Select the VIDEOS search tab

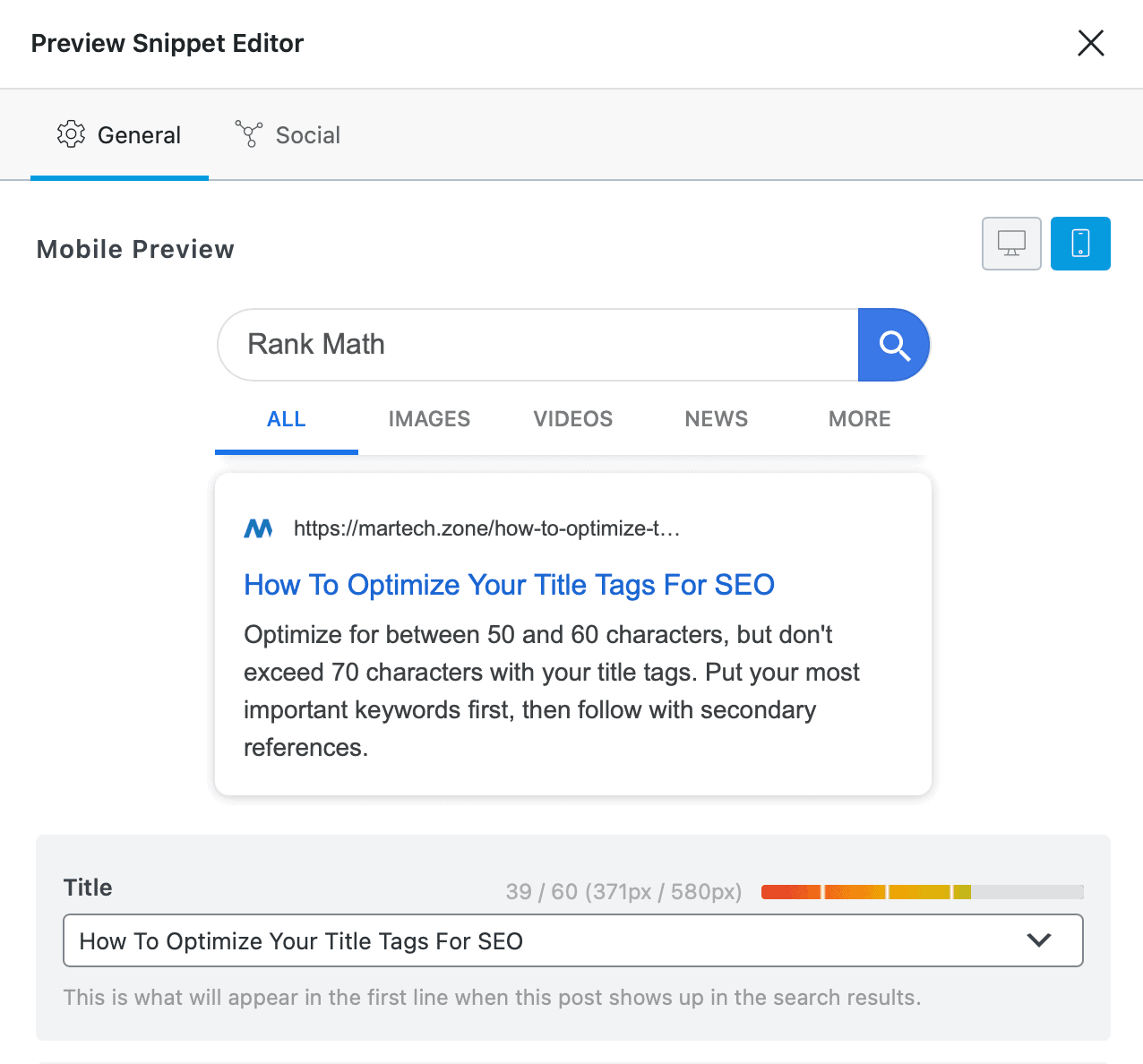pyautogui.click(x=573, y=419)
